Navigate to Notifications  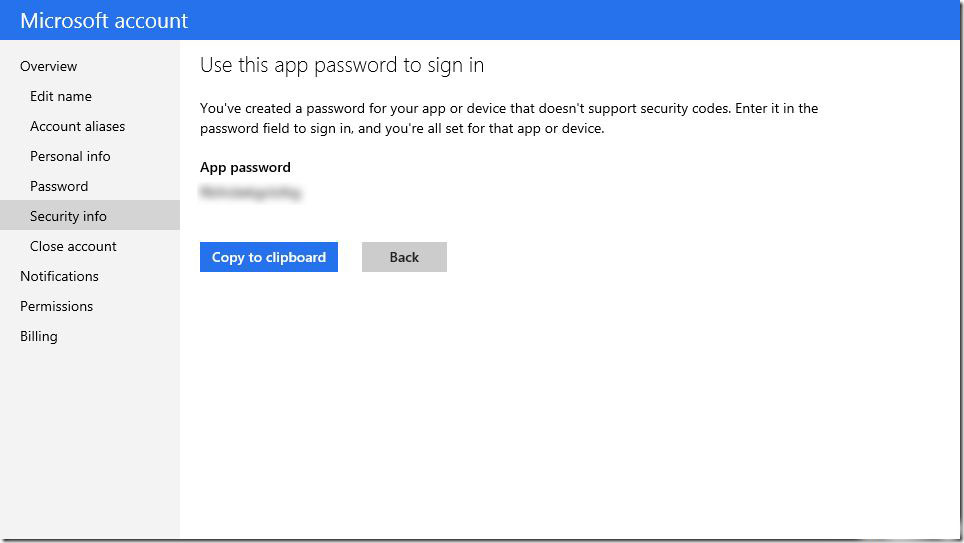click(59, 276)
